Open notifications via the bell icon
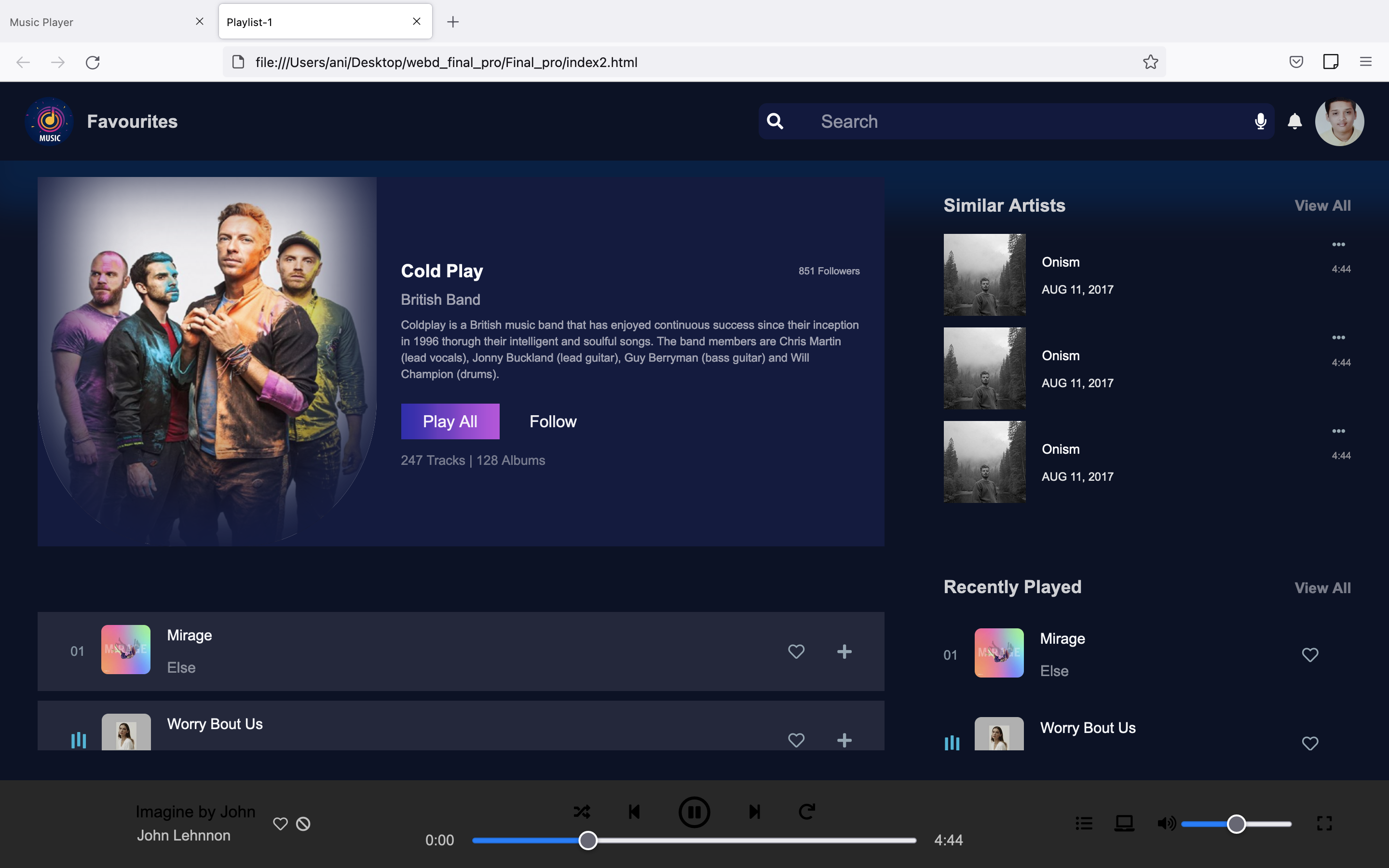 (1294, 121)
